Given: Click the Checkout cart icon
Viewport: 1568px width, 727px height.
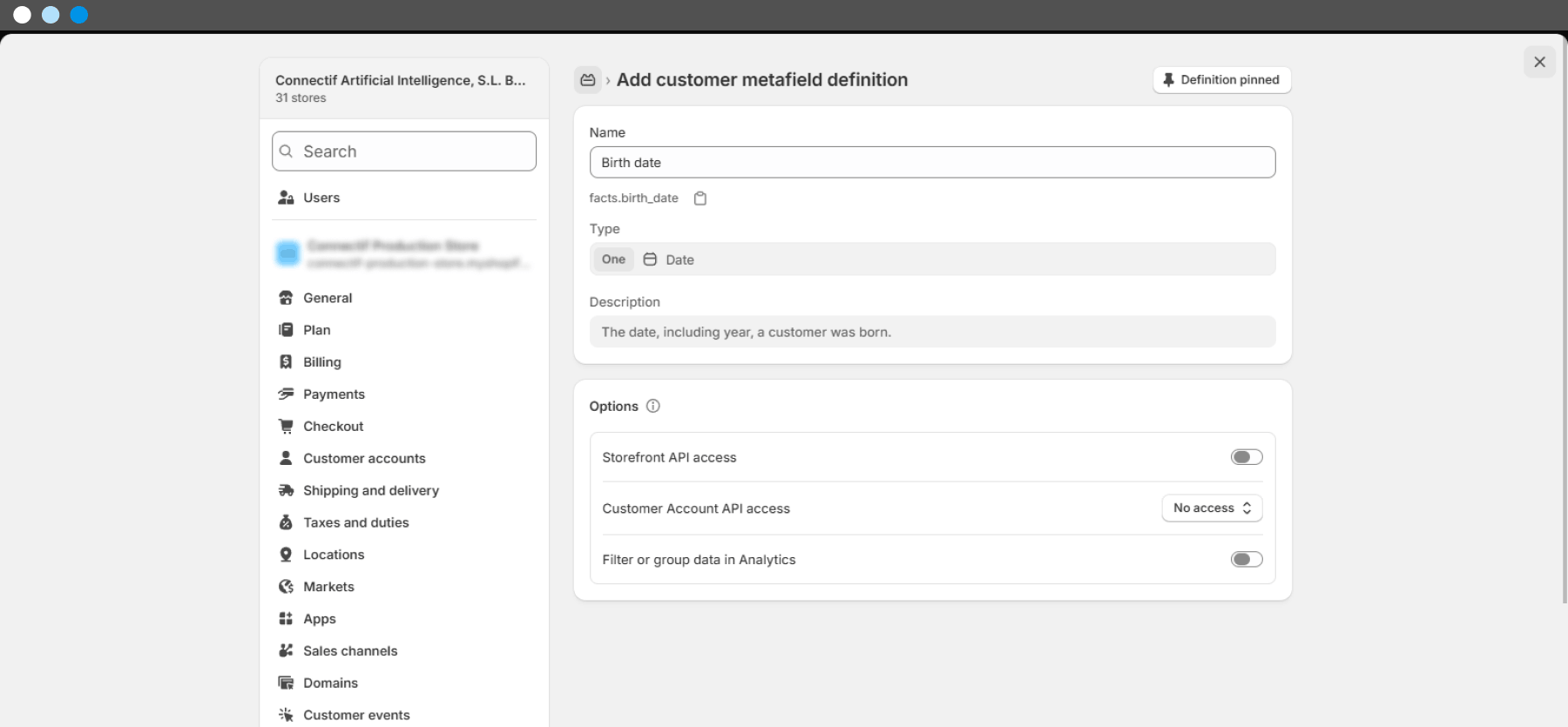Looking at the screenshot, I should click(x=286, y=427).
